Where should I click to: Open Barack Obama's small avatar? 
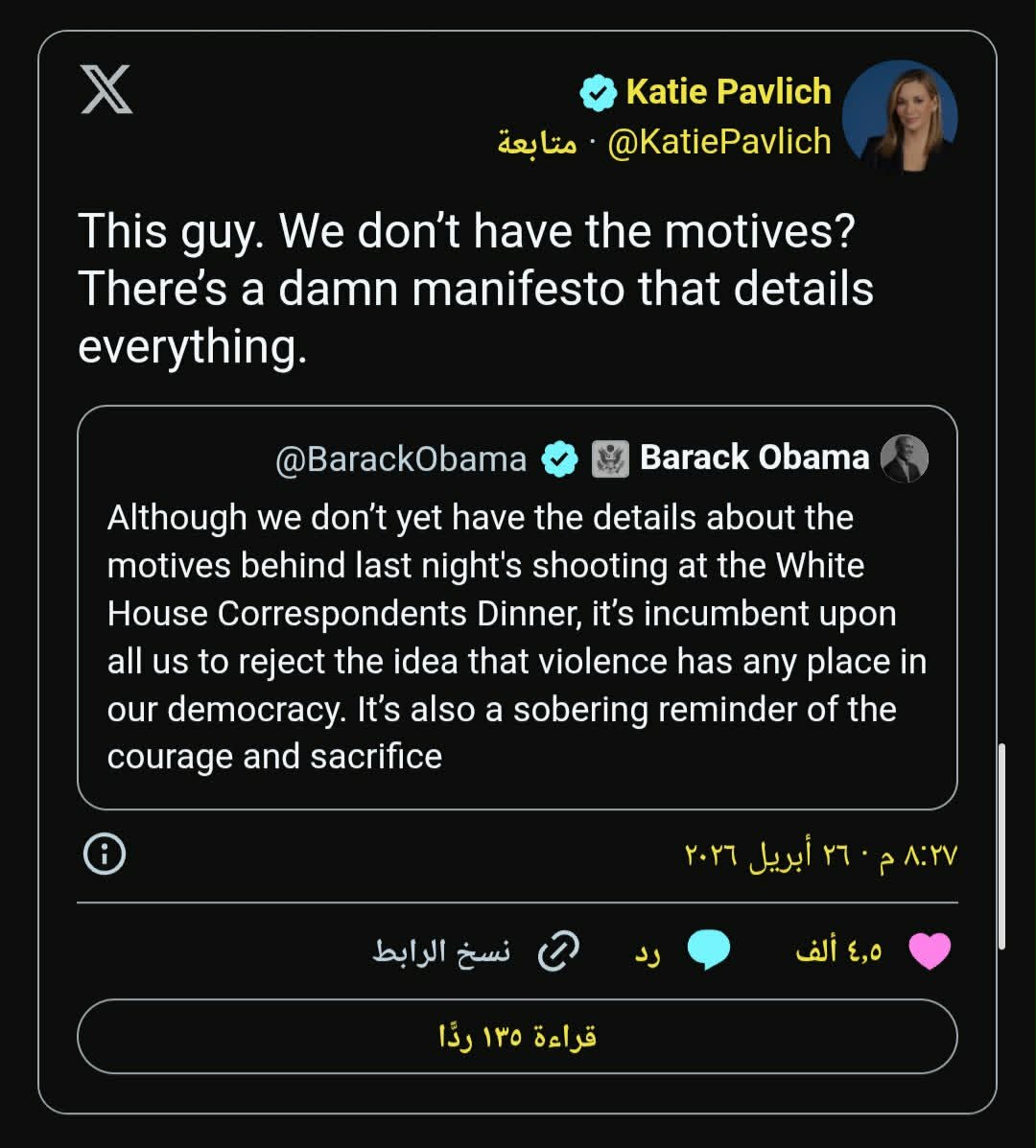[904, 458]
